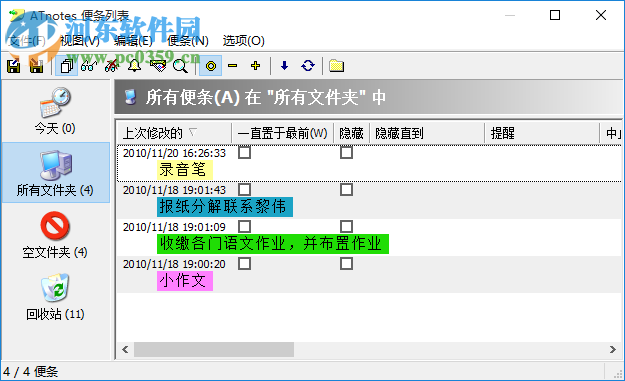
Task: Click the glasses show-notes toolbar icon
Action: click(88, 66)
